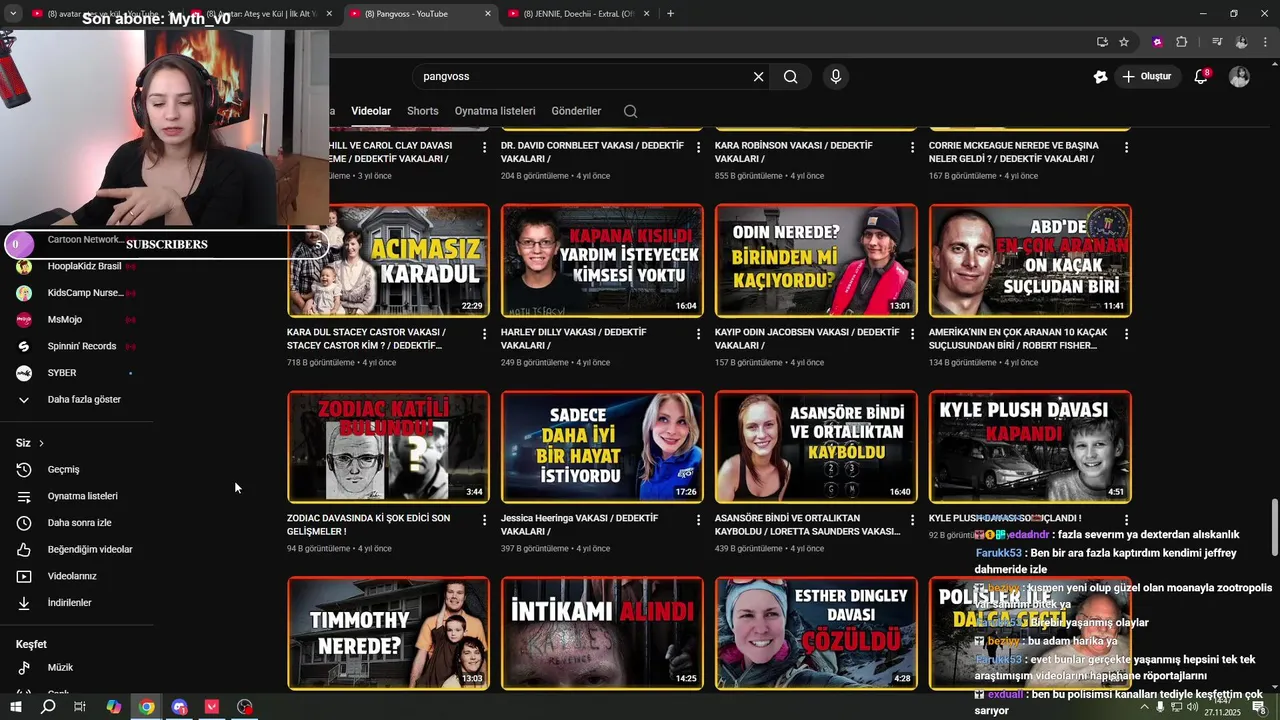Click the install app icon in the address bar
The height and width of the screenshot is (720, 1280).
[1102, 42]
